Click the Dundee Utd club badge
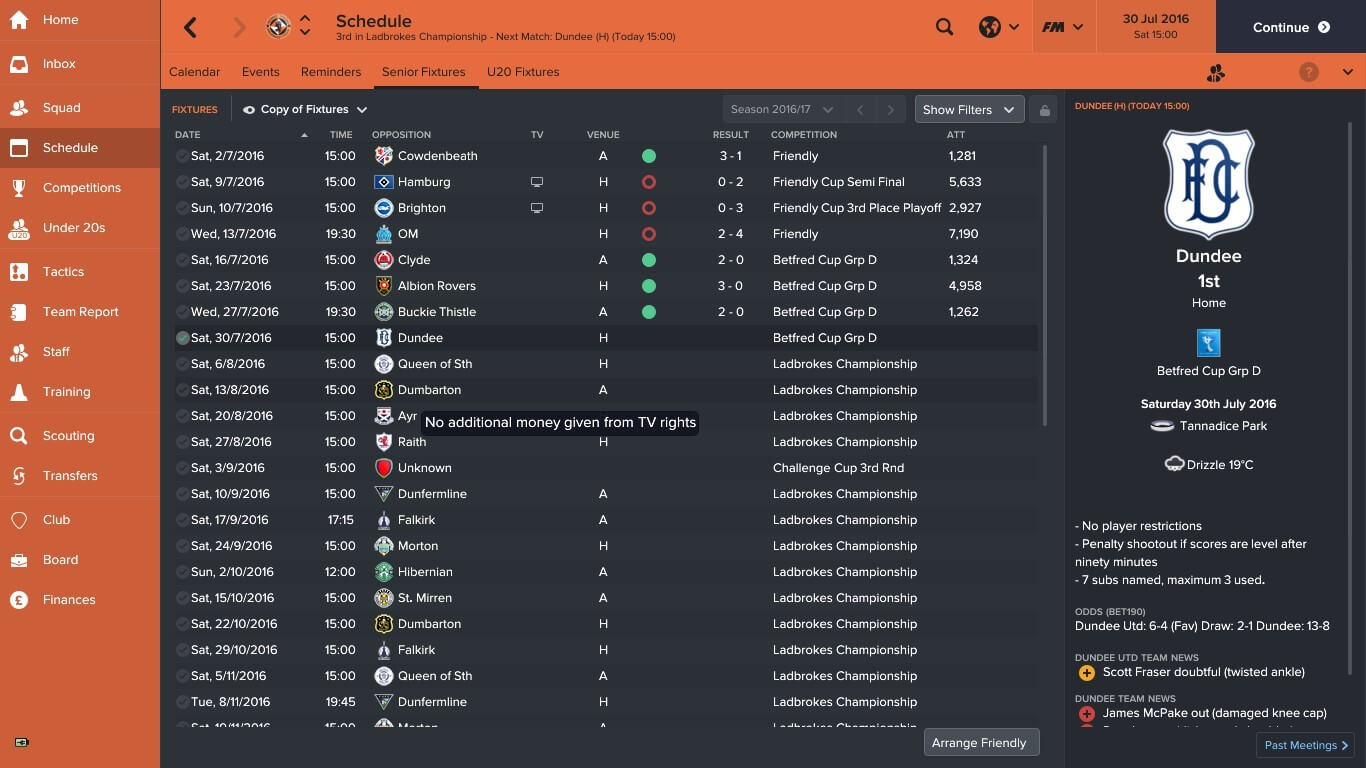The width and height of the screenshot is (1366, 768). 279,27
